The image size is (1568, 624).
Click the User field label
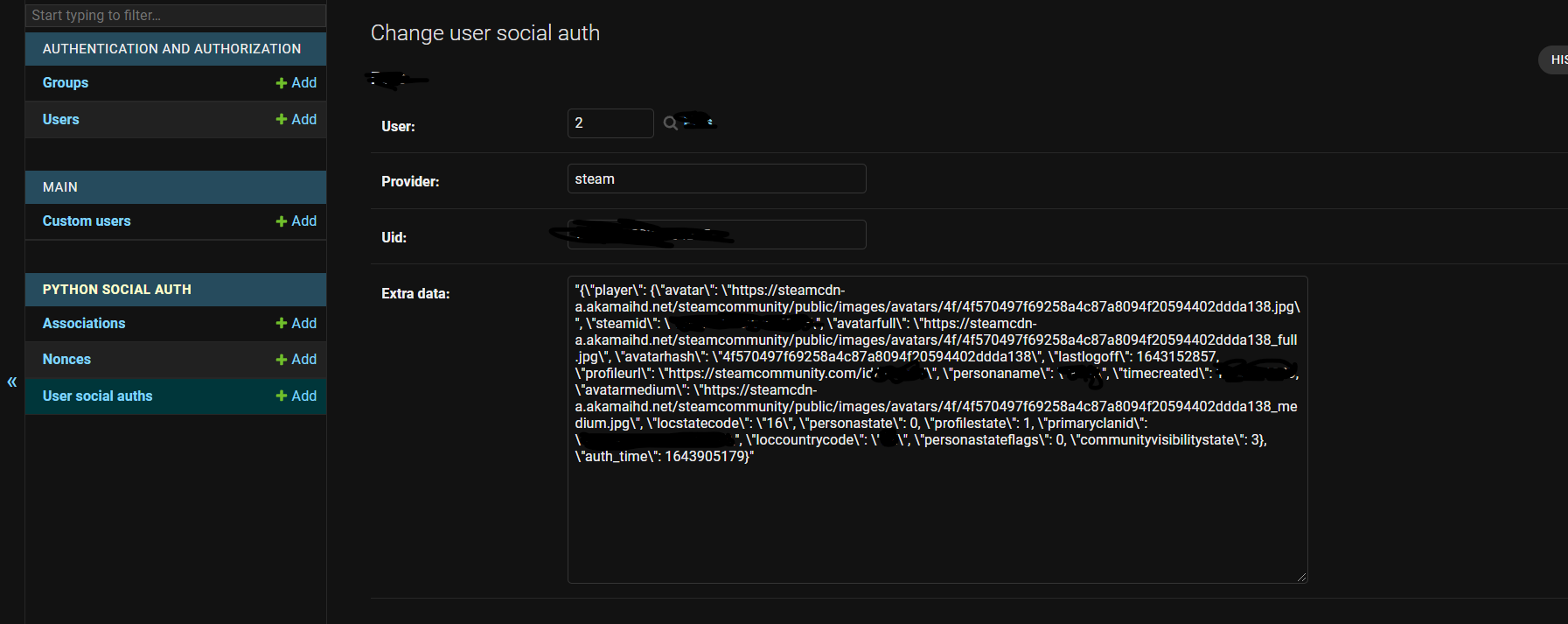[398, 127]
